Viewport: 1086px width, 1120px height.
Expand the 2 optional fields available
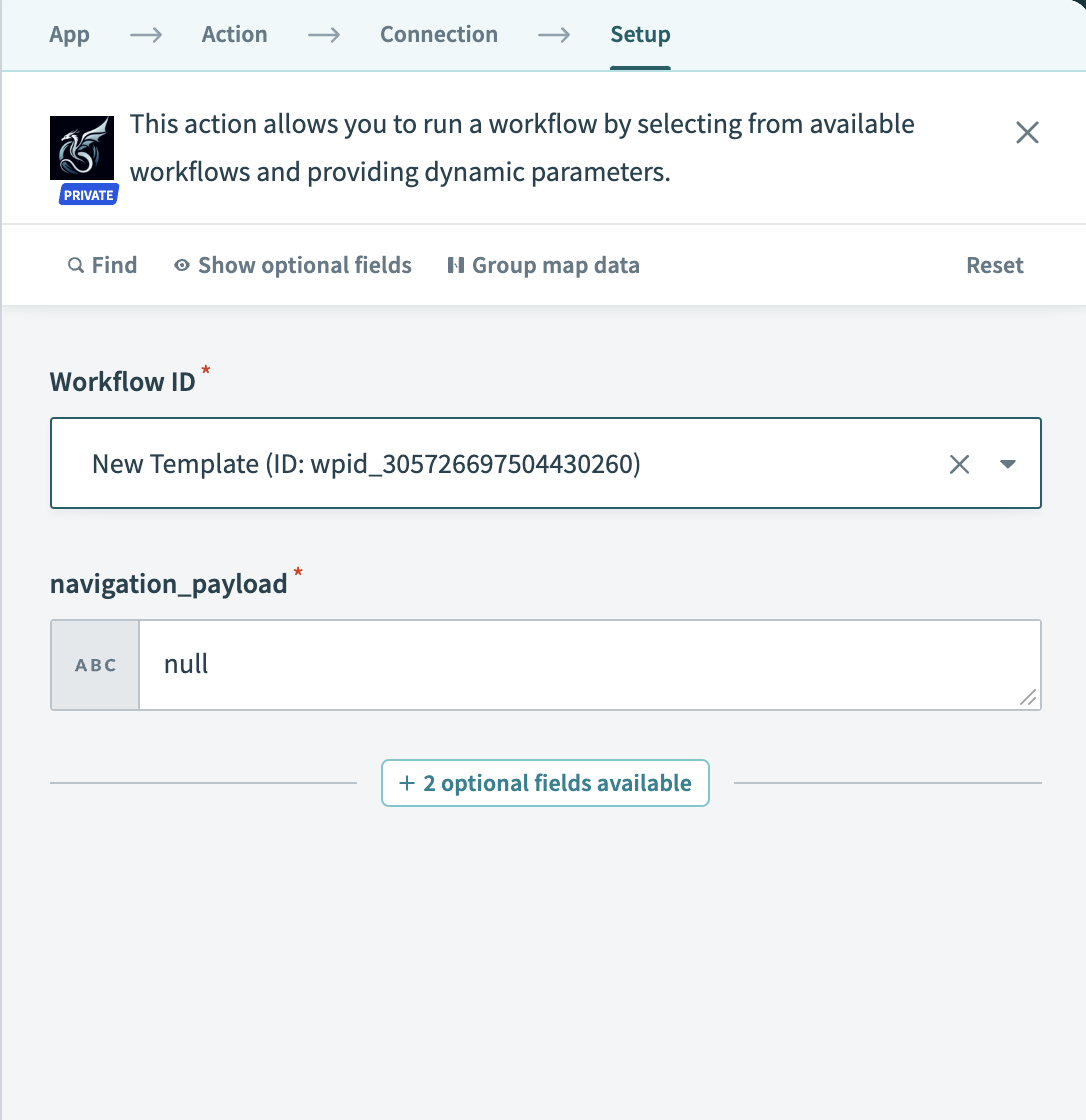pos(545,783)
